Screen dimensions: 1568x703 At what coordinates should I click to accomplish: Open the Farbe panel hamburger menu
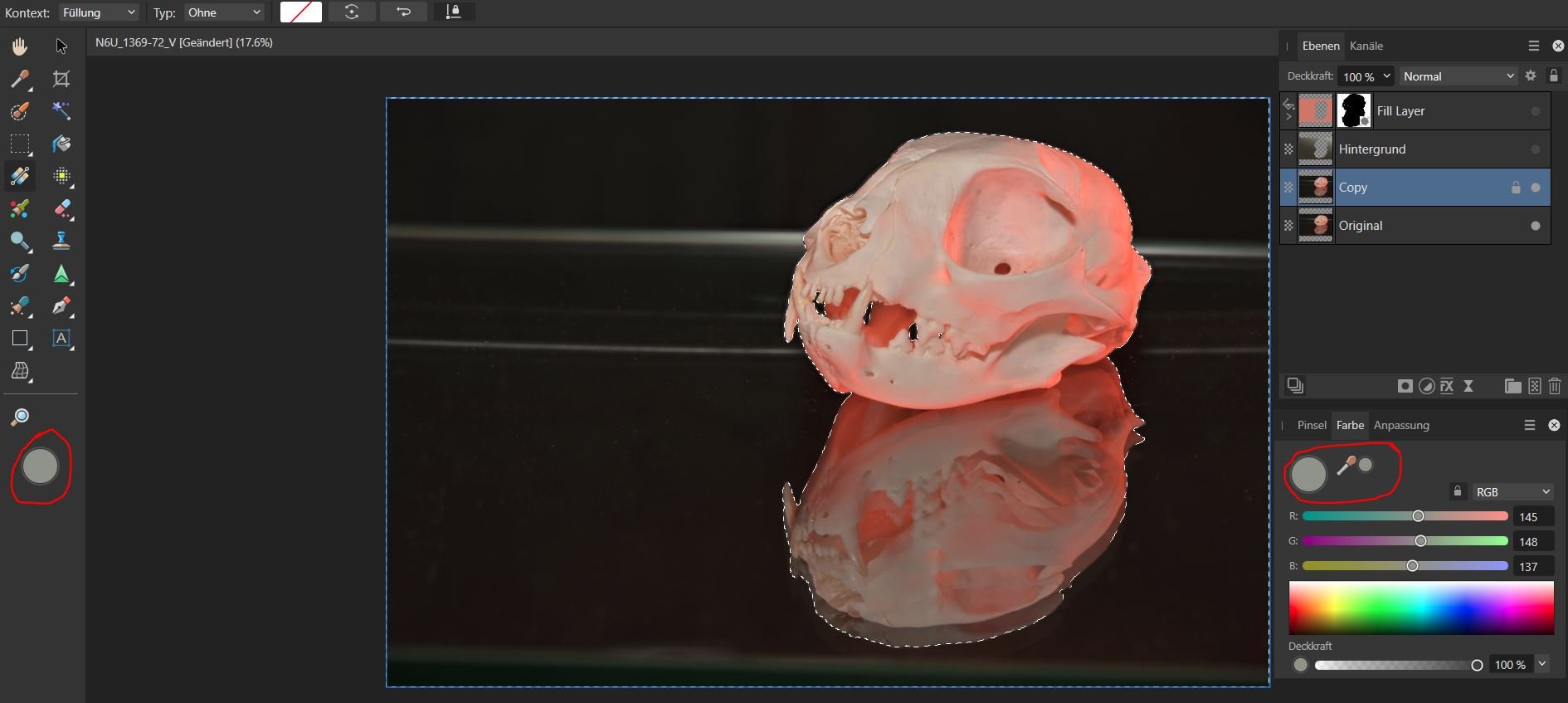pos(1530,425)
